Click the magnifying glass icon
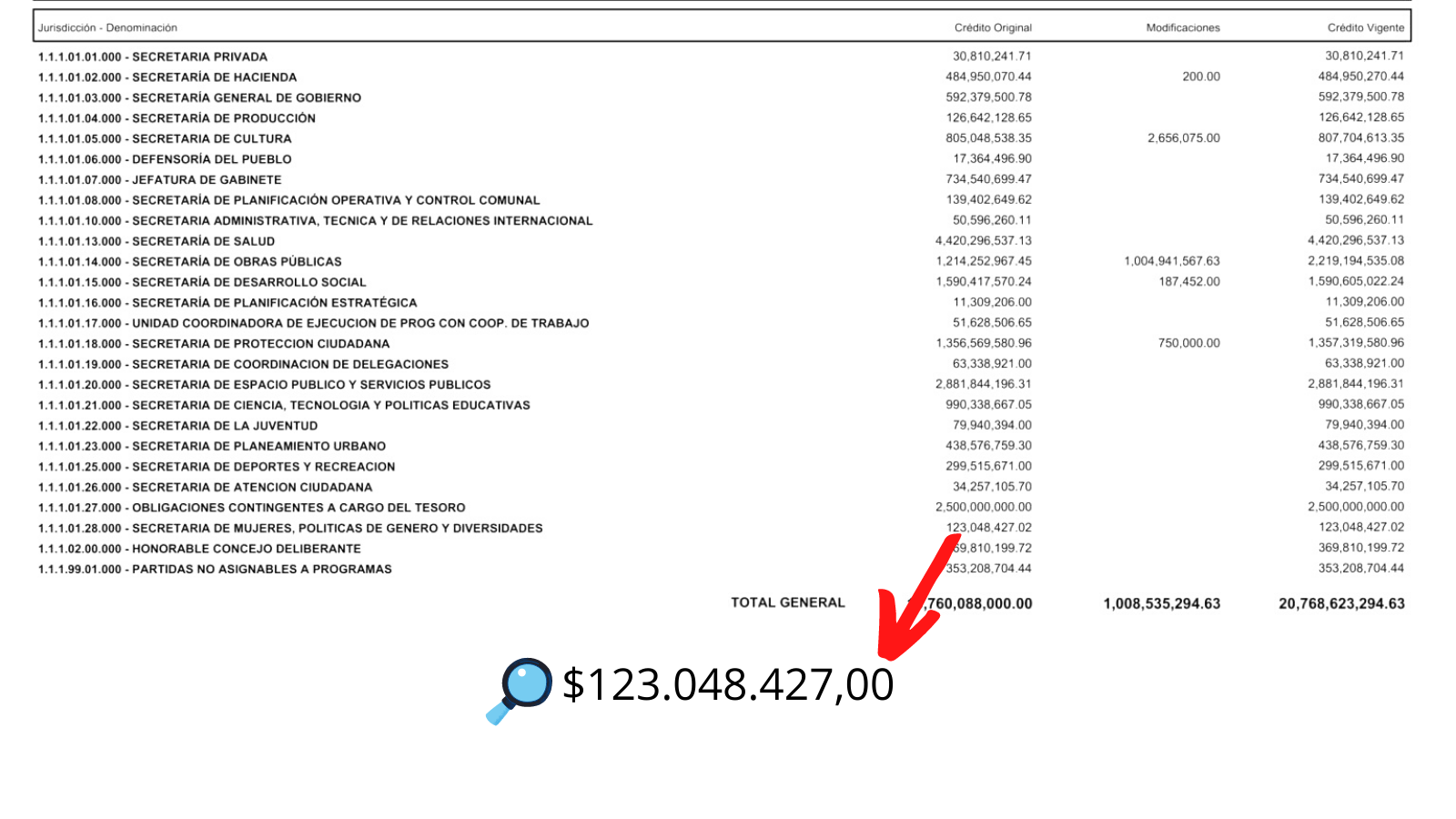The width and height of the screenshot is (1456, 819). point(519,690)
